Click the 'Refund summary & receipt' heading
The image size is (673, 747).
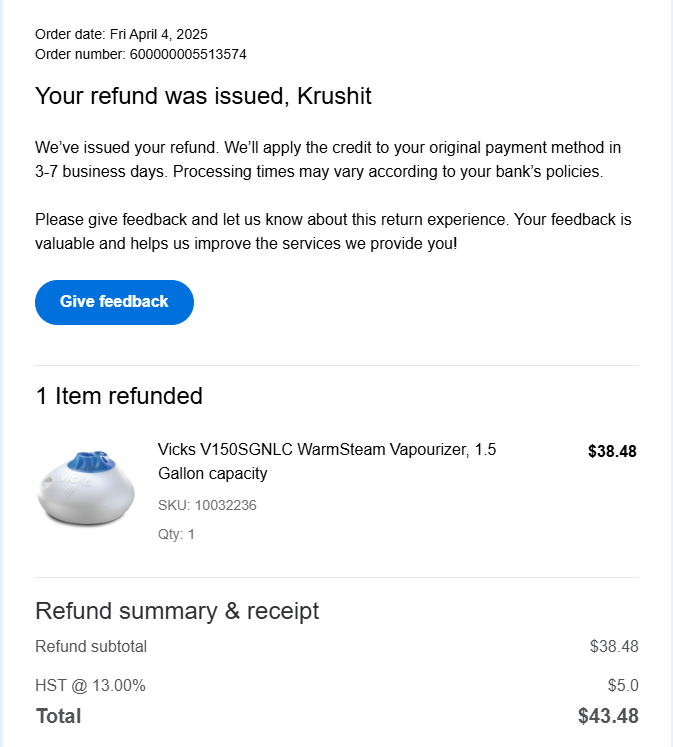pos(177,611)
